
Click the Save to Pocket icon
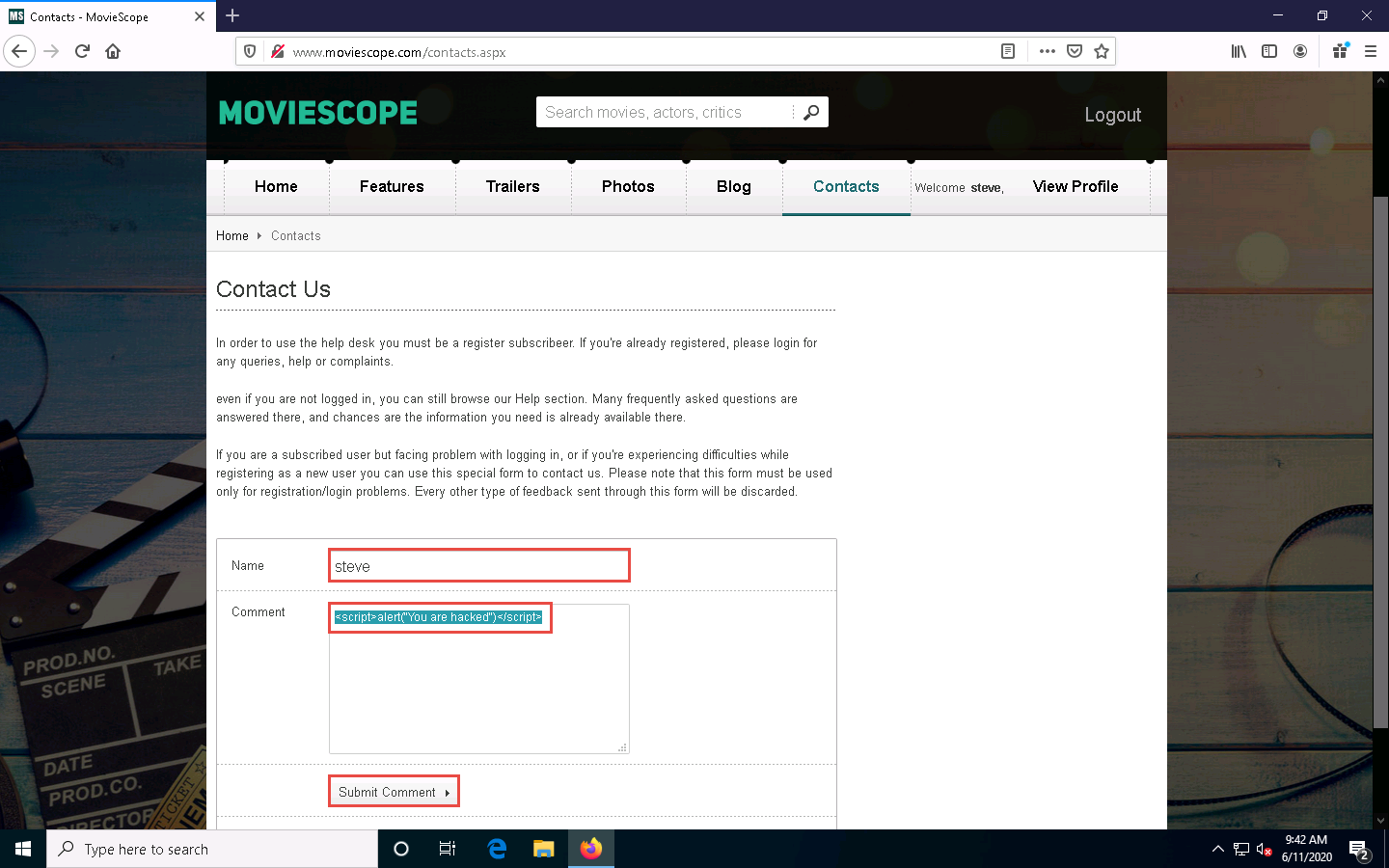[x=1075, y=51]
